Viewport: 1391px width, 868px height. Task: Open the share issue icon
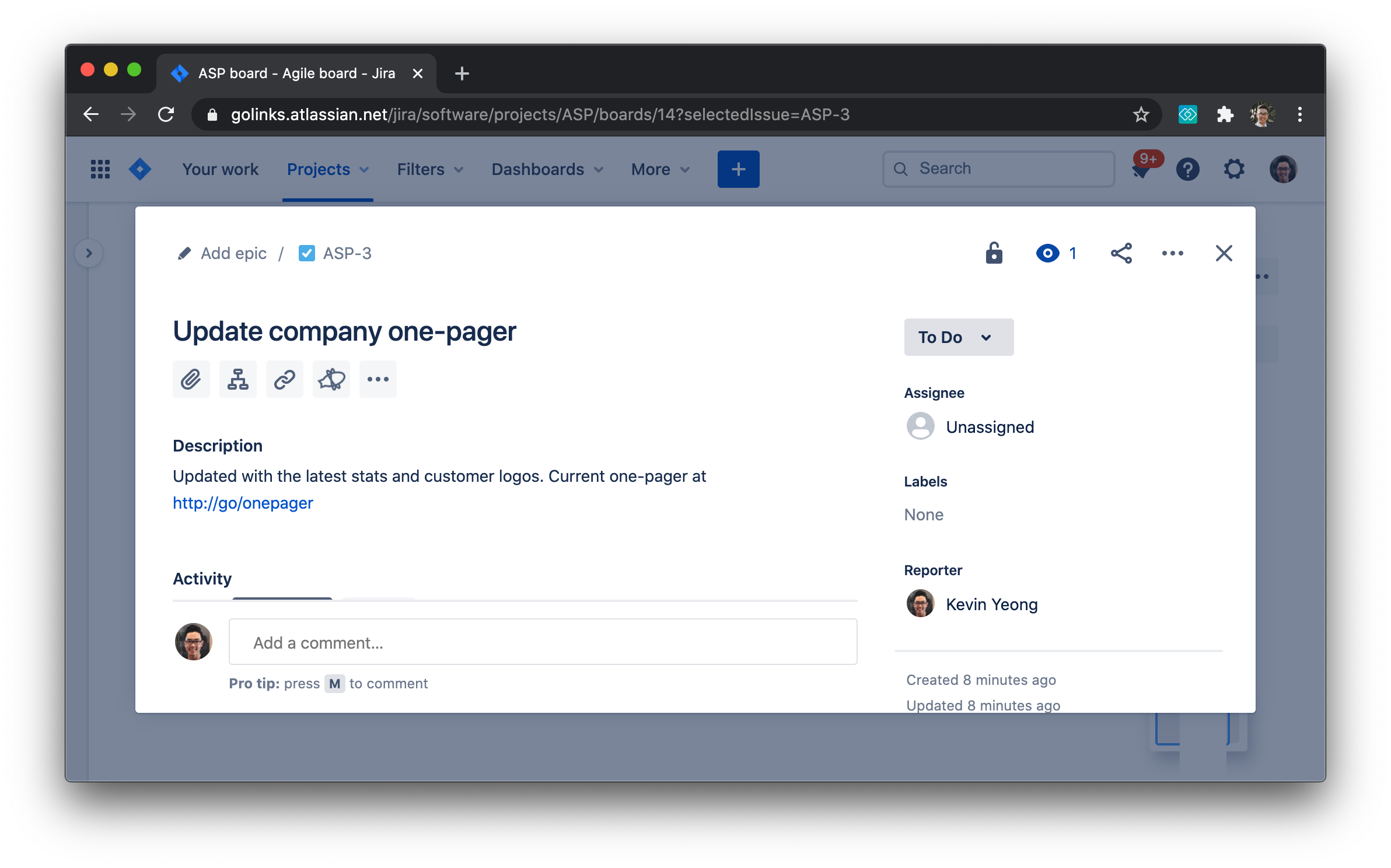tap(1121, 253)
